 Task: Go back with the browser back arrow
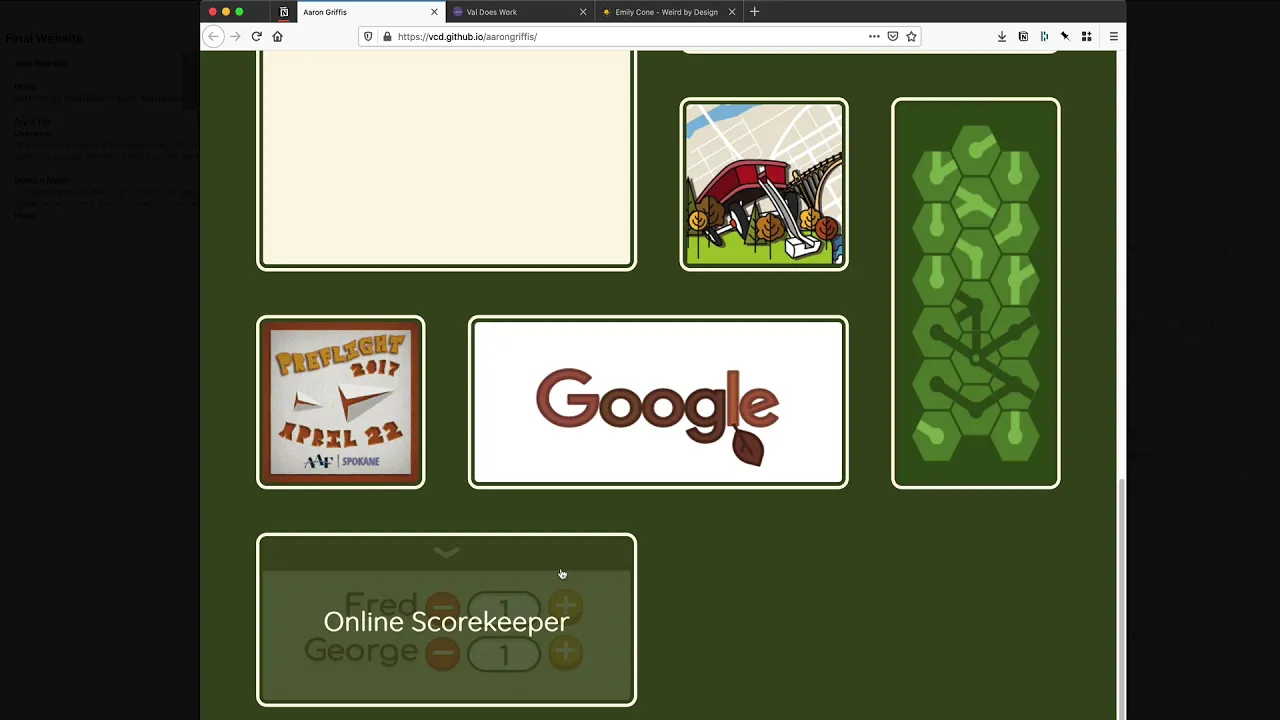pyautogui.click(x=213, y=36)
